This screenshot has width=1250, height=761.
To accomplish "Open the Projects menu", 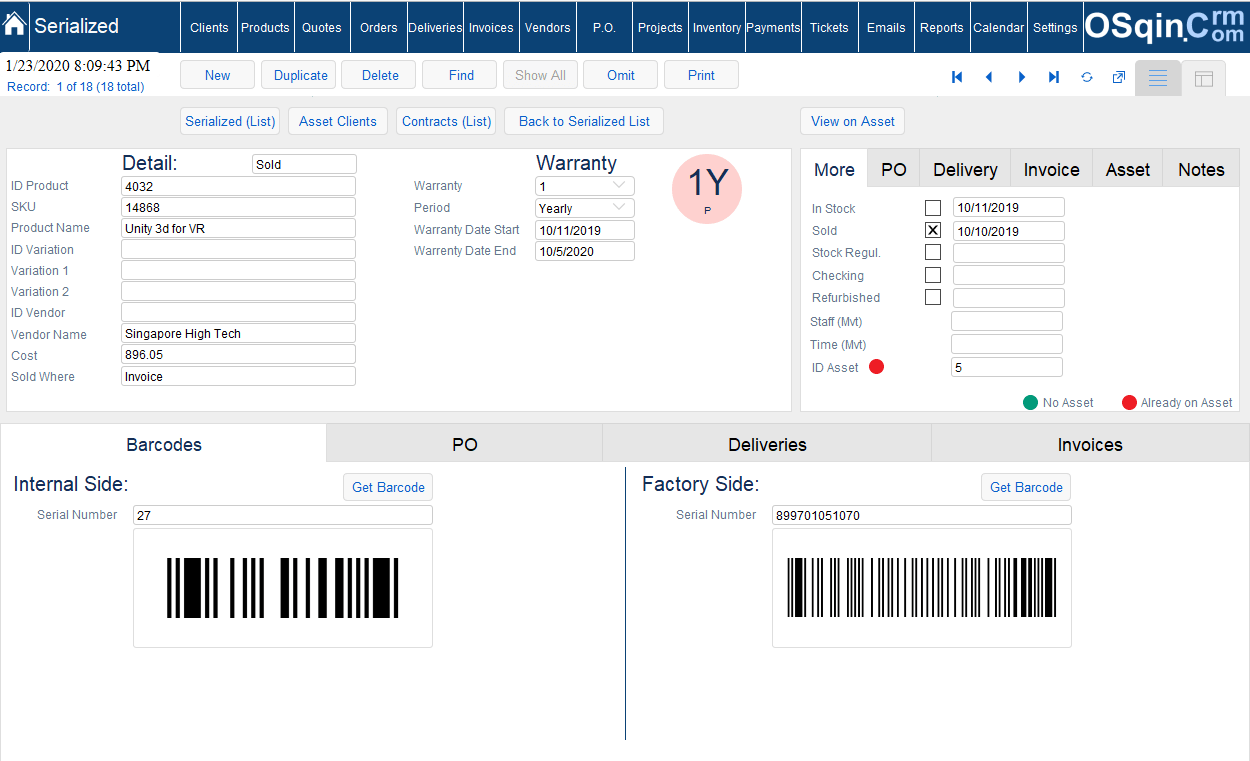I will click(x=660, y=27).
